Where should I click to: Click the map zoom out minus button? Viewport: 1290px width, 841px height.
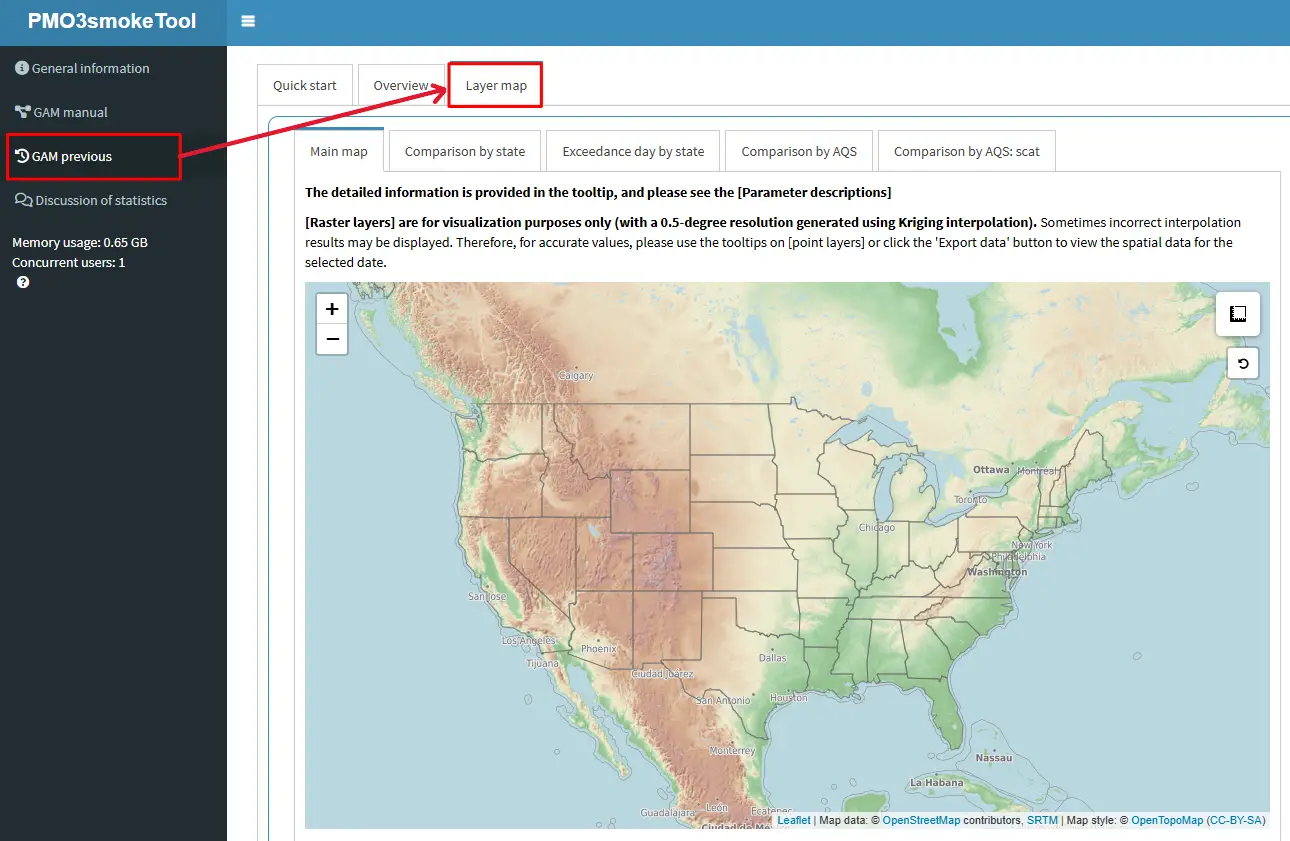pos(332,339)
